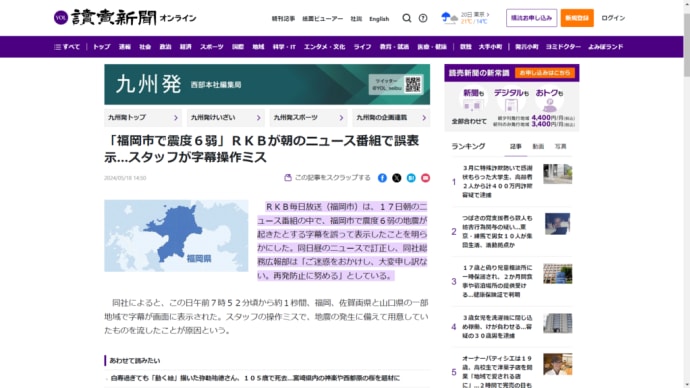Share the article on X
This screenshot has width=690, height=388.
tap(397, 178)
